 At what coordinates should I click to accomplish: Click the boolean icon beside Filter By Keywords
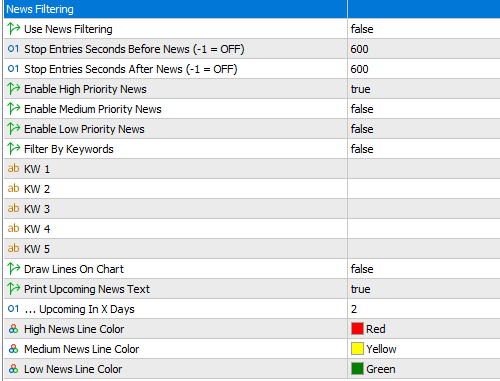click(14, 149)
